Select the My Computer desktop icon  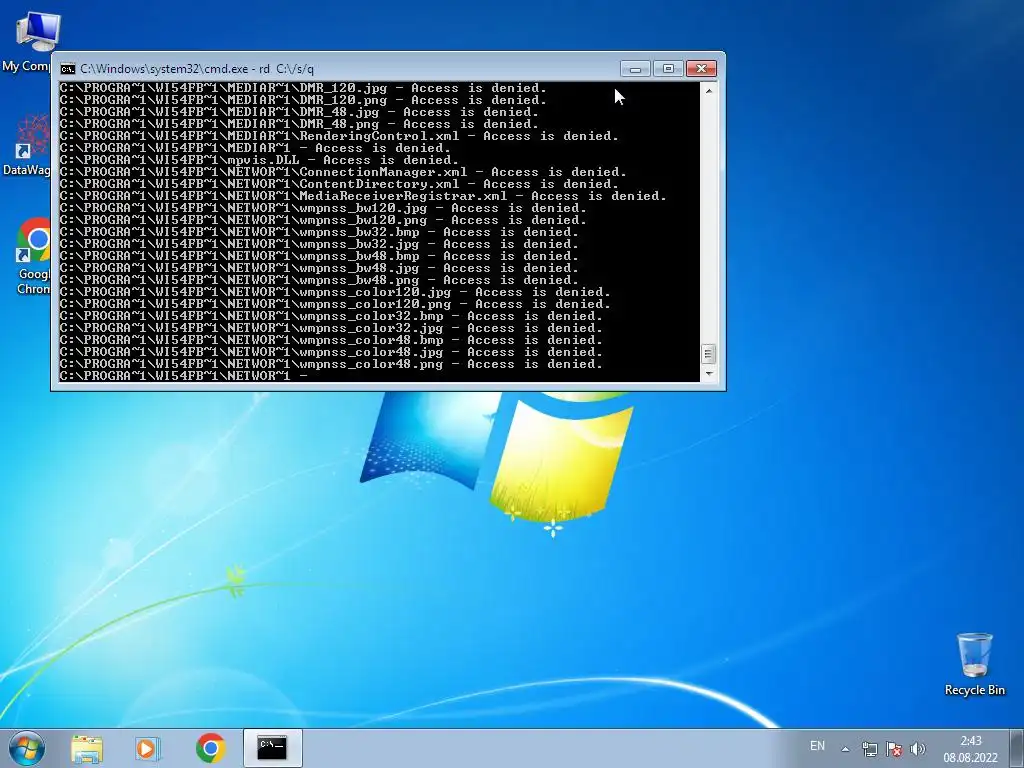click(29, 40)
